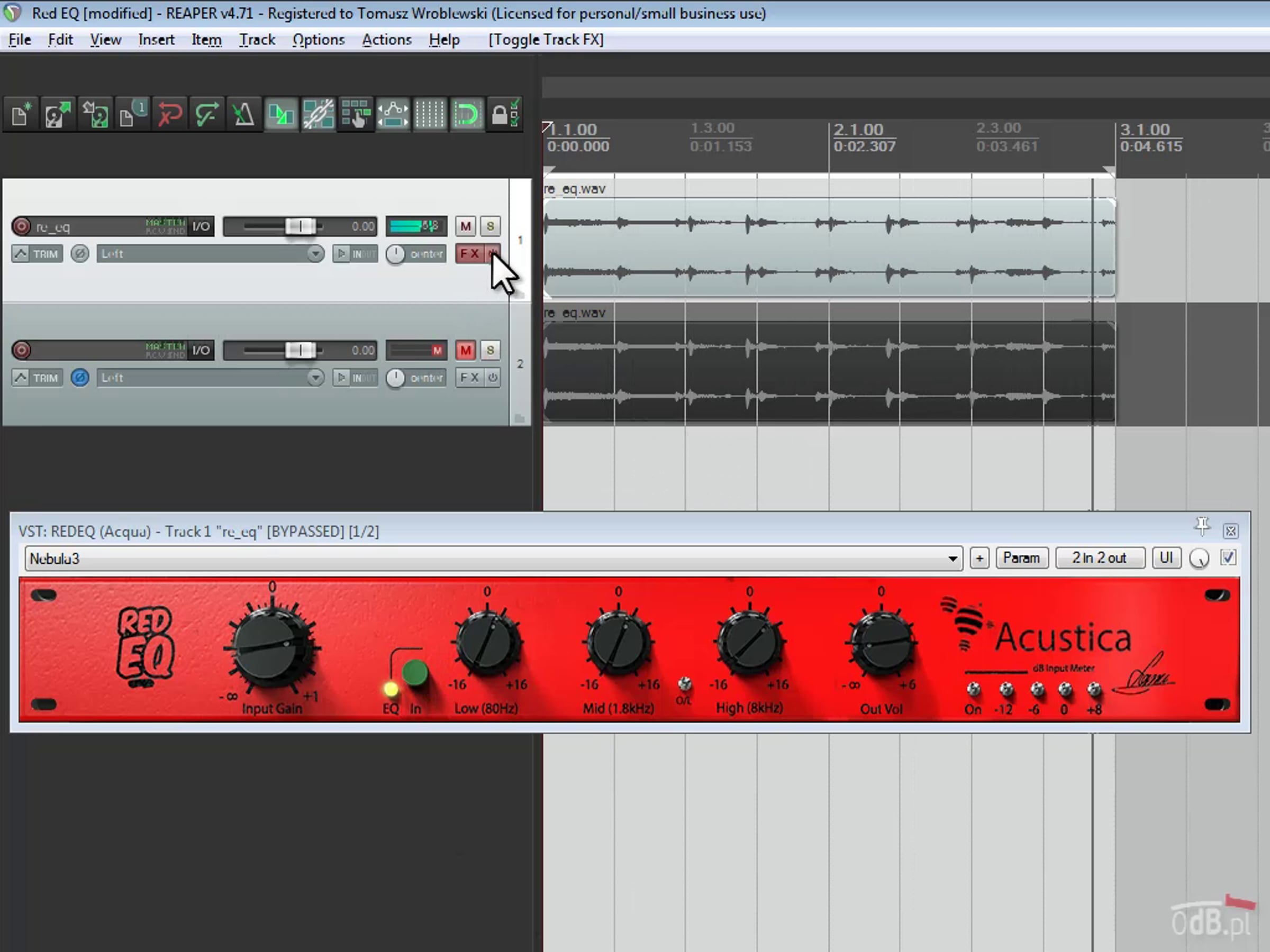Open I/O routing for re_eq track
The image size is (1270, 952).
pos(201,226)
